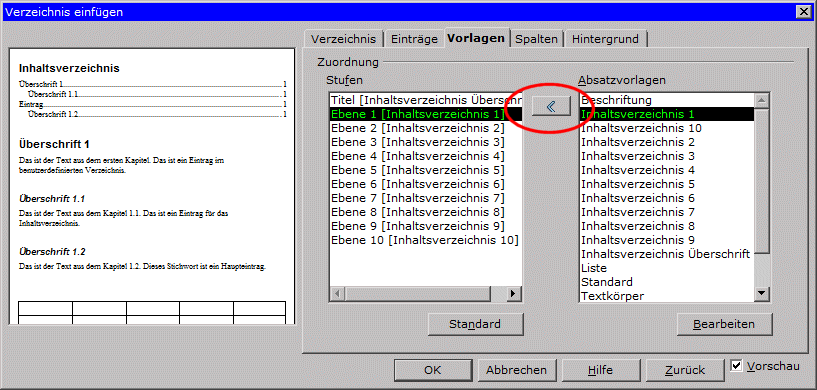The image size is (817, 390).
Task: Select the Vorlagen tab
Action: point(476,38)
